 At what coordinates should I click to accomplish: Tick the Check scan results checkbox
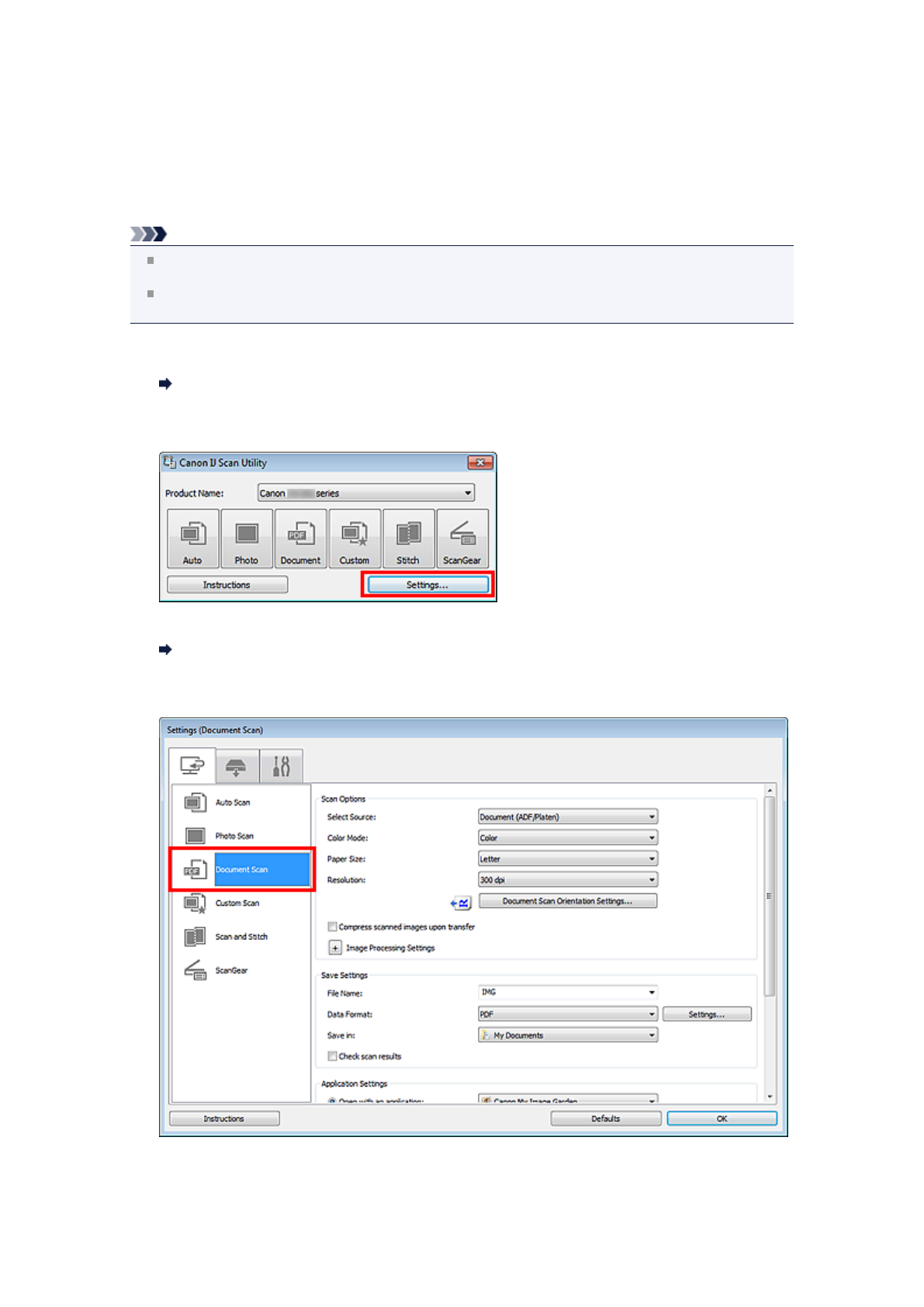(x=333, y=1056)
